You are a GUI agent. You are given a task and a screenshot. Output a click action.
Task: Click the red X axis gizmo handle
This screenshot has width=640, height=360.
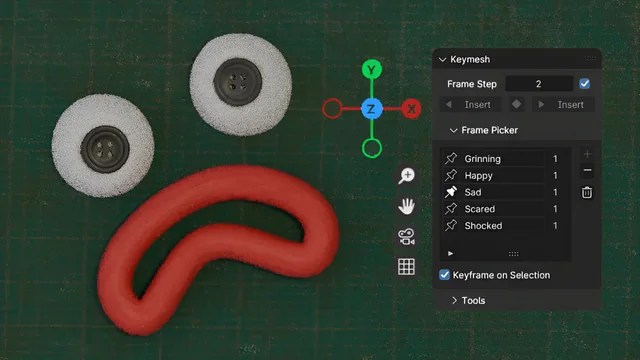click(411, 109)
